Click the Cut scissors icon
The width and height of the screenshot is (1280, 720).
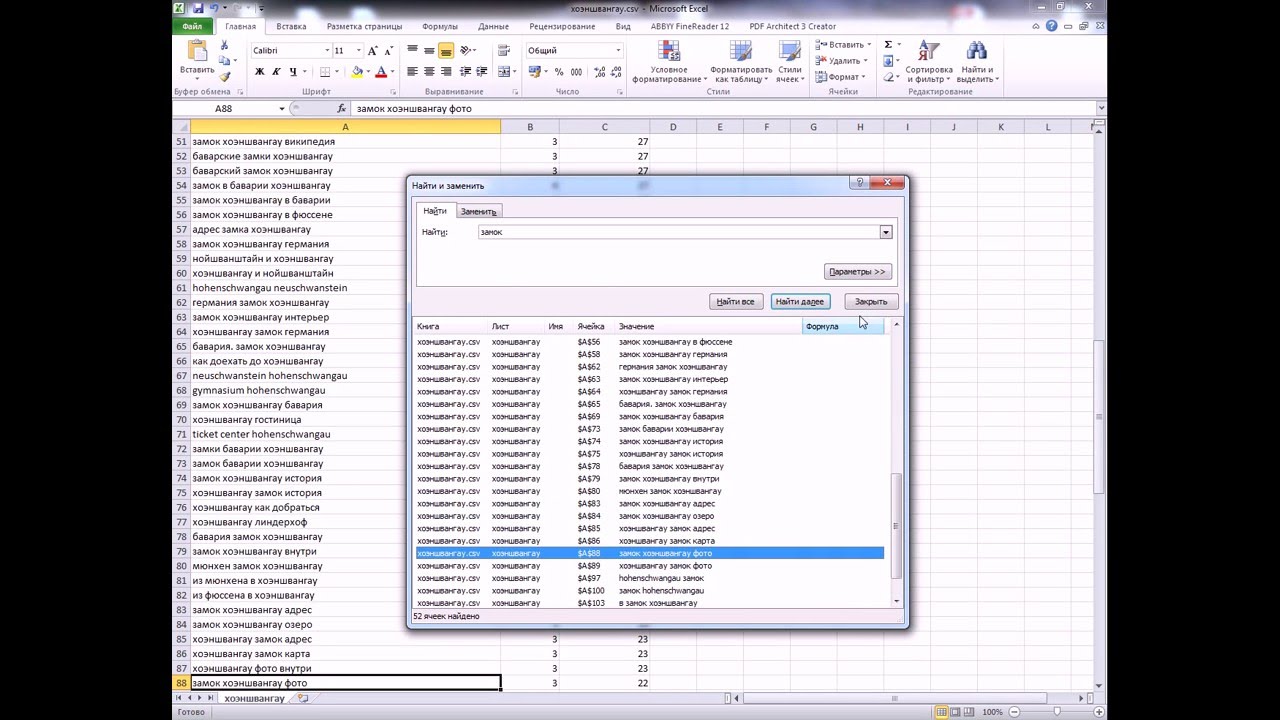(x=225, y=46)
